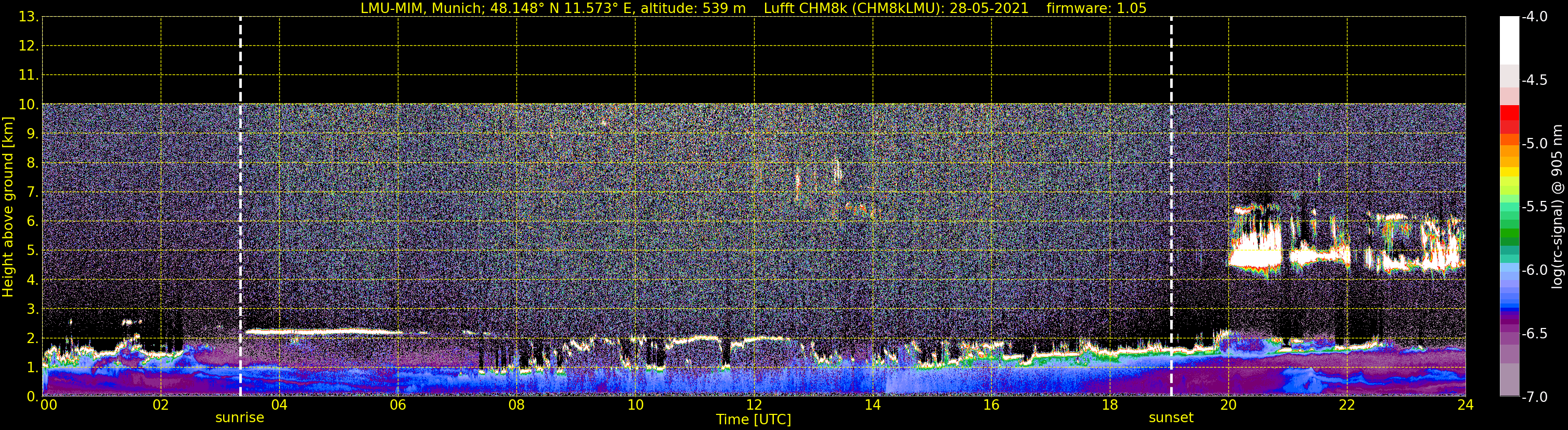Select 'Lufft CHM8k (CHM8kLMU)' in the title

click(x=854, y=8)
